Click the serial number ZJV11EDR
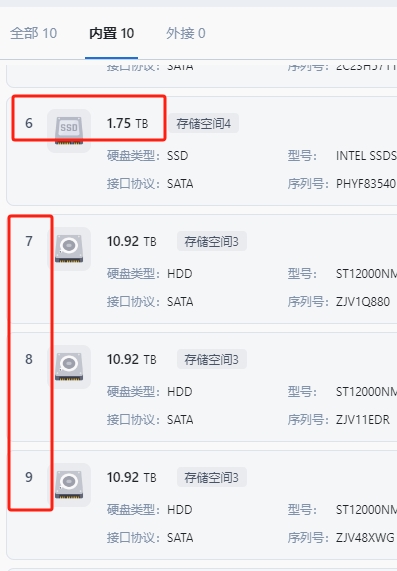 point(363,420)
